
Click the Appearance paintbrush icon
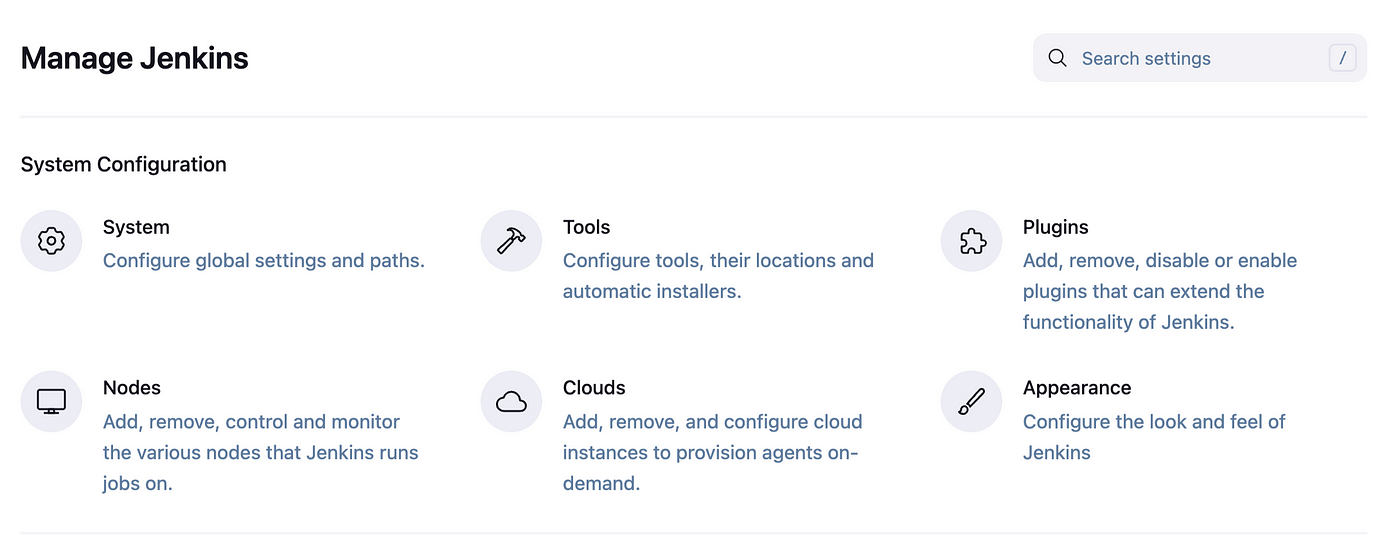(x=971, y=402)
